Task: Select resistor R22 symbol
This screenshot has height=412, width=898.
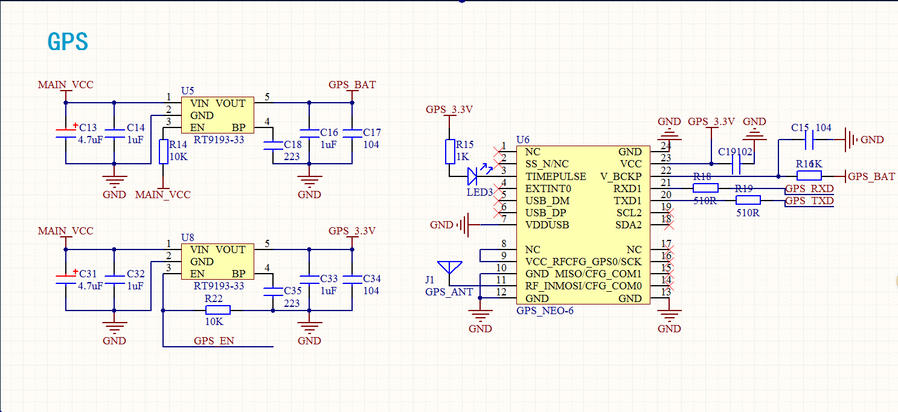Action: 212,309
